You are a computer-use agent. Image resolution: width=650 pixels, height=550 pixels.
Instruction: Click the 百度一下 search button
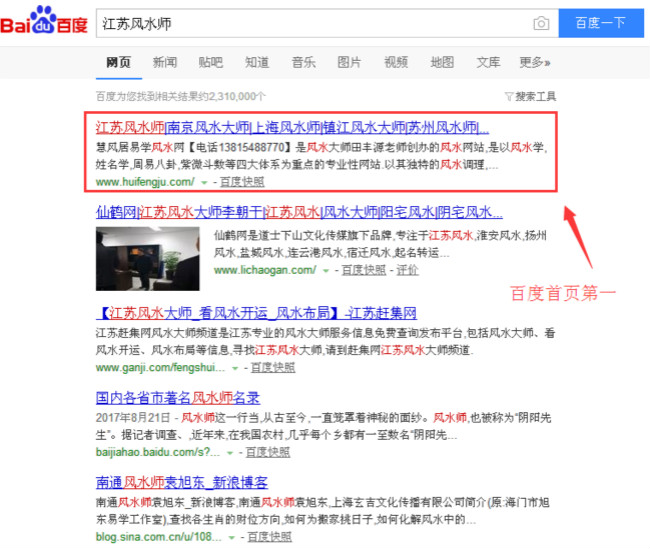pyautogui.click(x=600, y=23)
